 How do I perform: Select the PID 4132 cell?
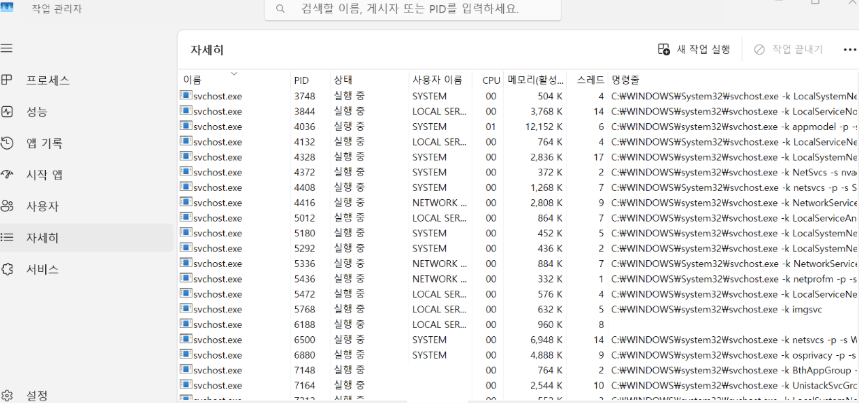(305, 141)
